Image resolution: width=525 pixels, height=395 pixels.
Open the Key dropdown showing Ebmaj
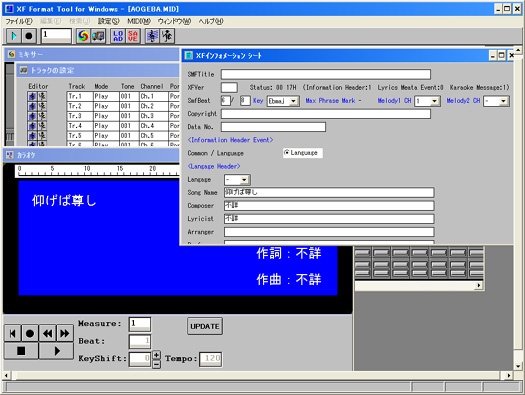pos(294,101)
